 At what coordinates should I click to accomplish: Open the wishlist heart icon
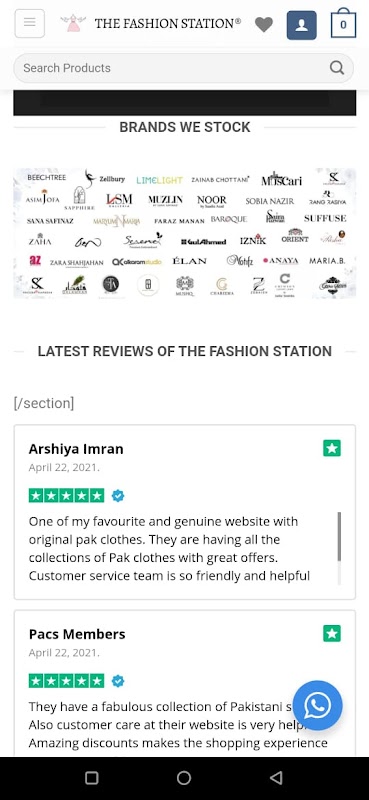[264, 24]
